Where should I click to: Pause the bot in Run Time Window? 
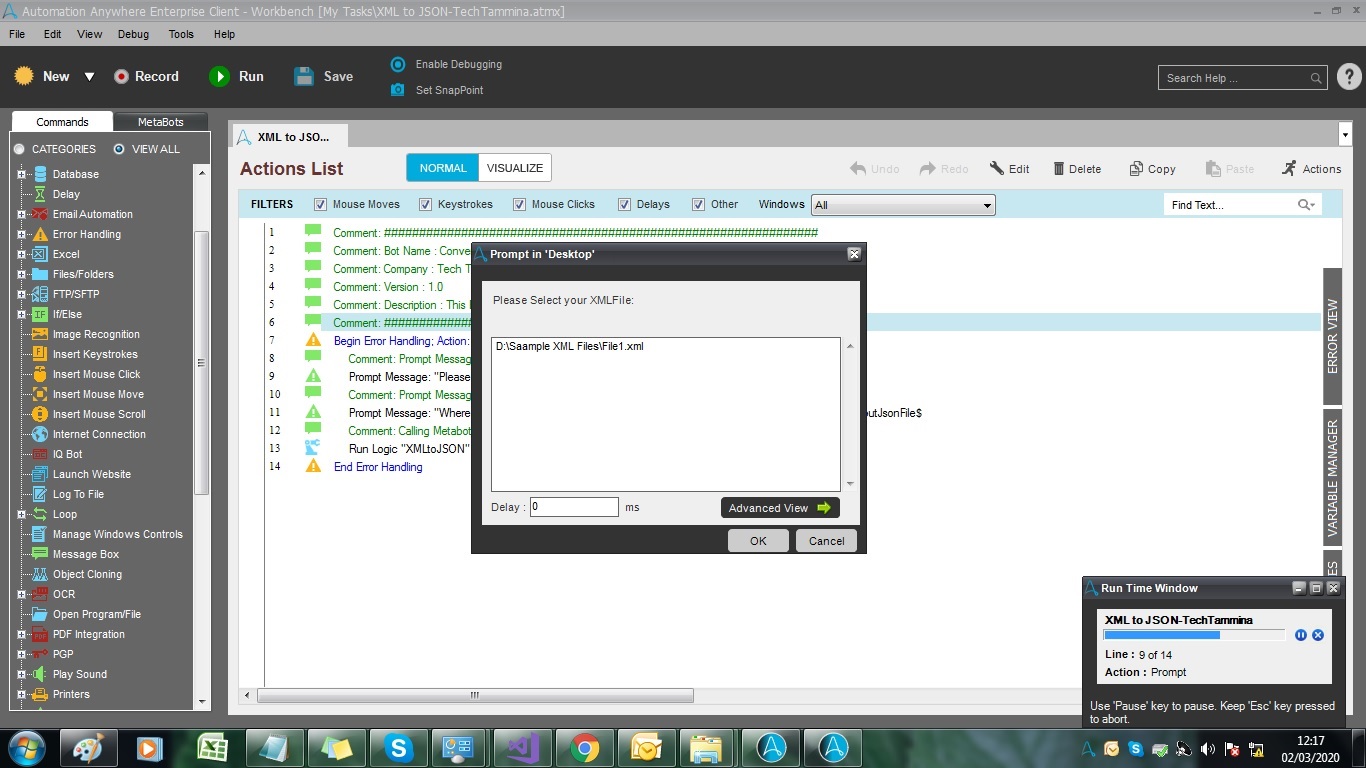tap(1301, 635)
